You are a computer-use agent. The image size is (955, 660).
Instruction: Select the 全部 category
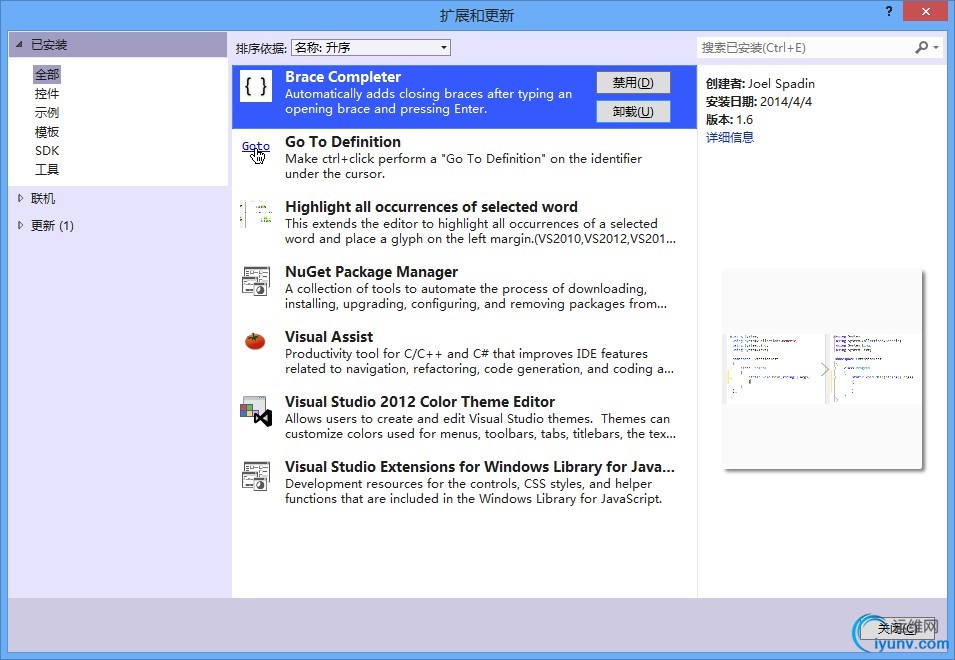(47, 75)
